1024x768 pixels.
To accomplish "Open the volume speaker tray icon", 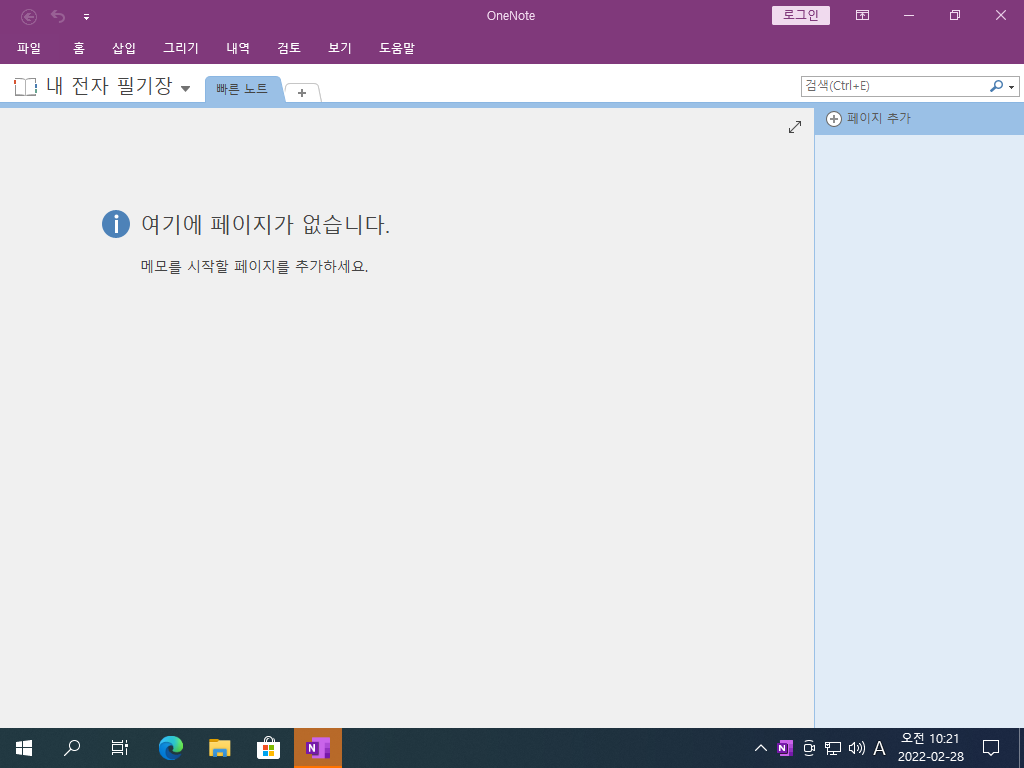I will [856, 748].
